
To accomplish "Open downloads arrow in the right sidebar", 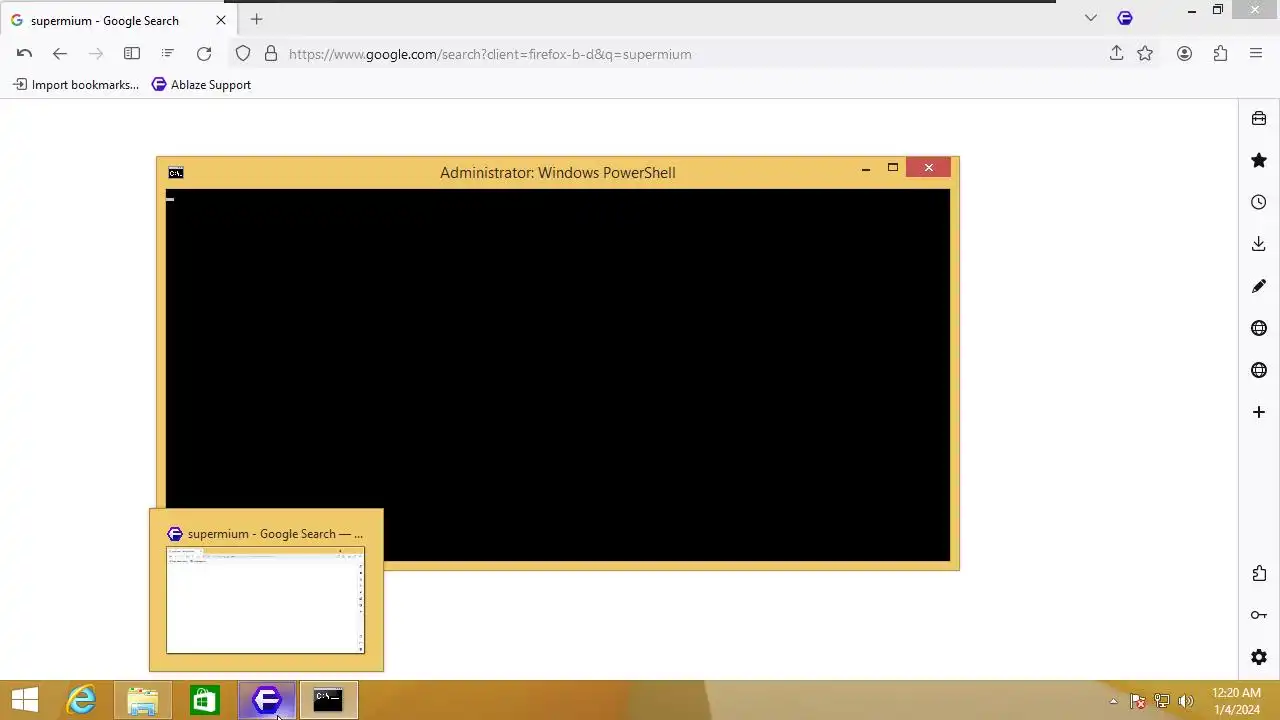I will pos(1259,244).
